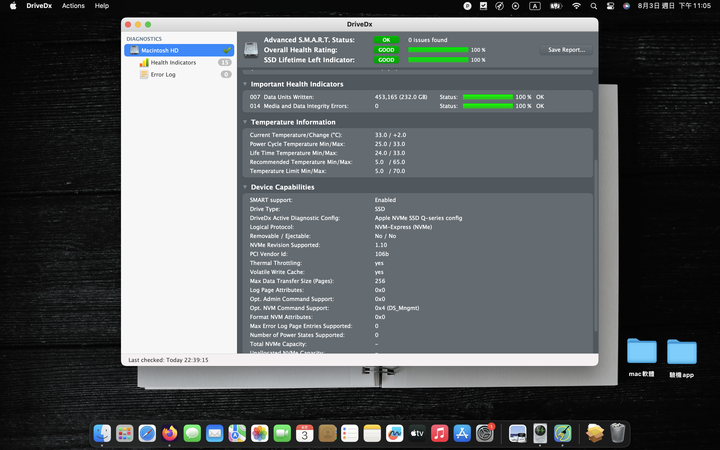Open the Apple menu

(13, 6)
